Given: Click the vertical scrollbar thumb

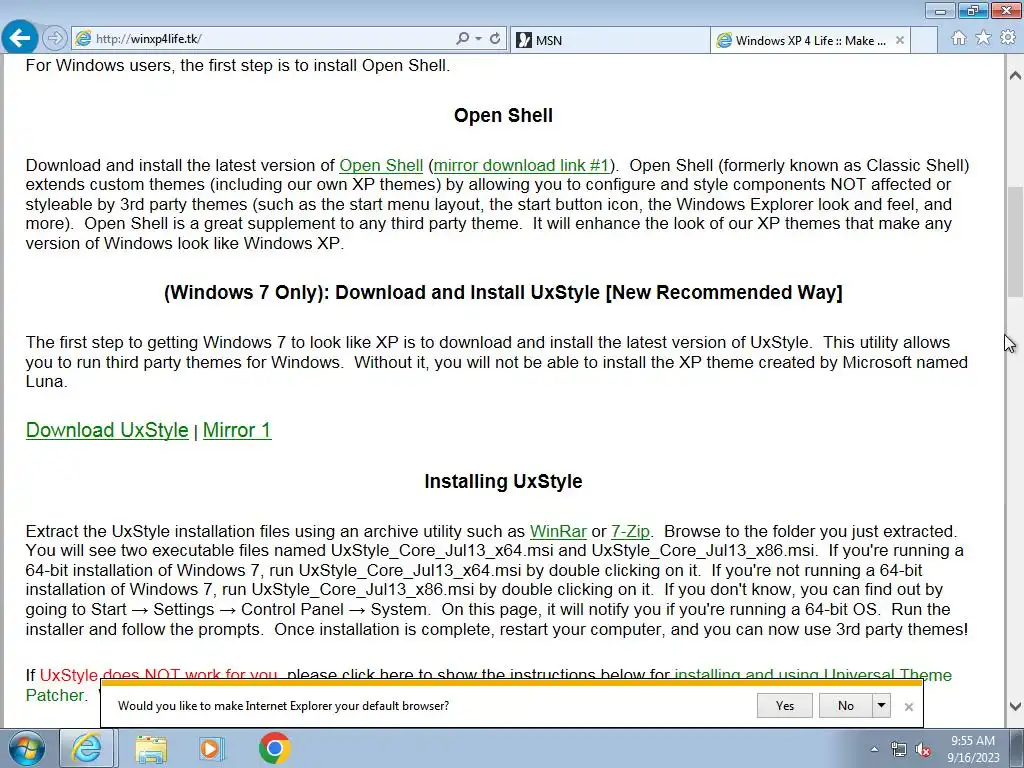Looking at the screenshot, I should (1015, 241).
